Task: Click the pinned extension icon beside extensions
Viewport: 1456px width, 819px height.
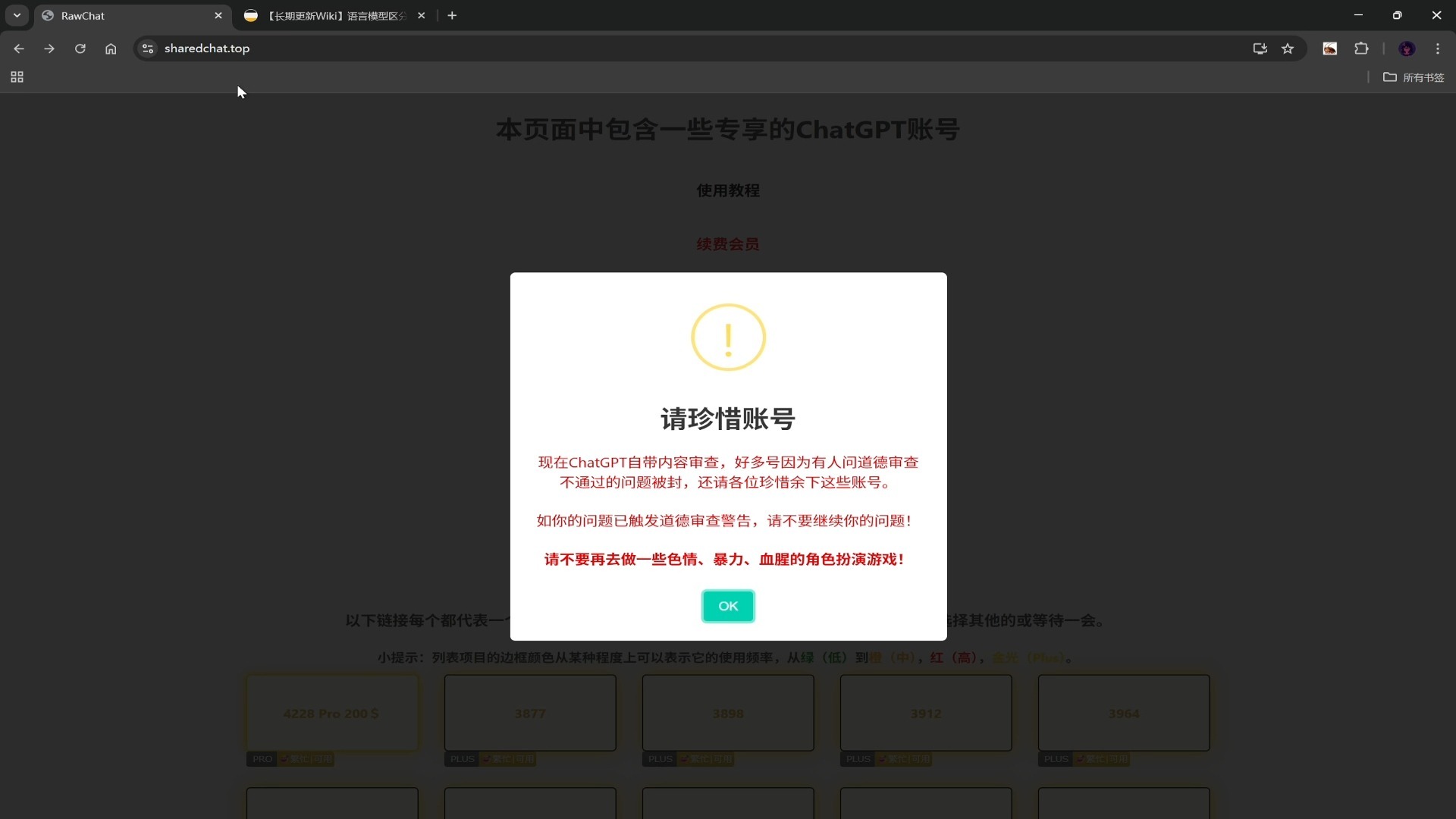Action: [x=1330, y=49]
